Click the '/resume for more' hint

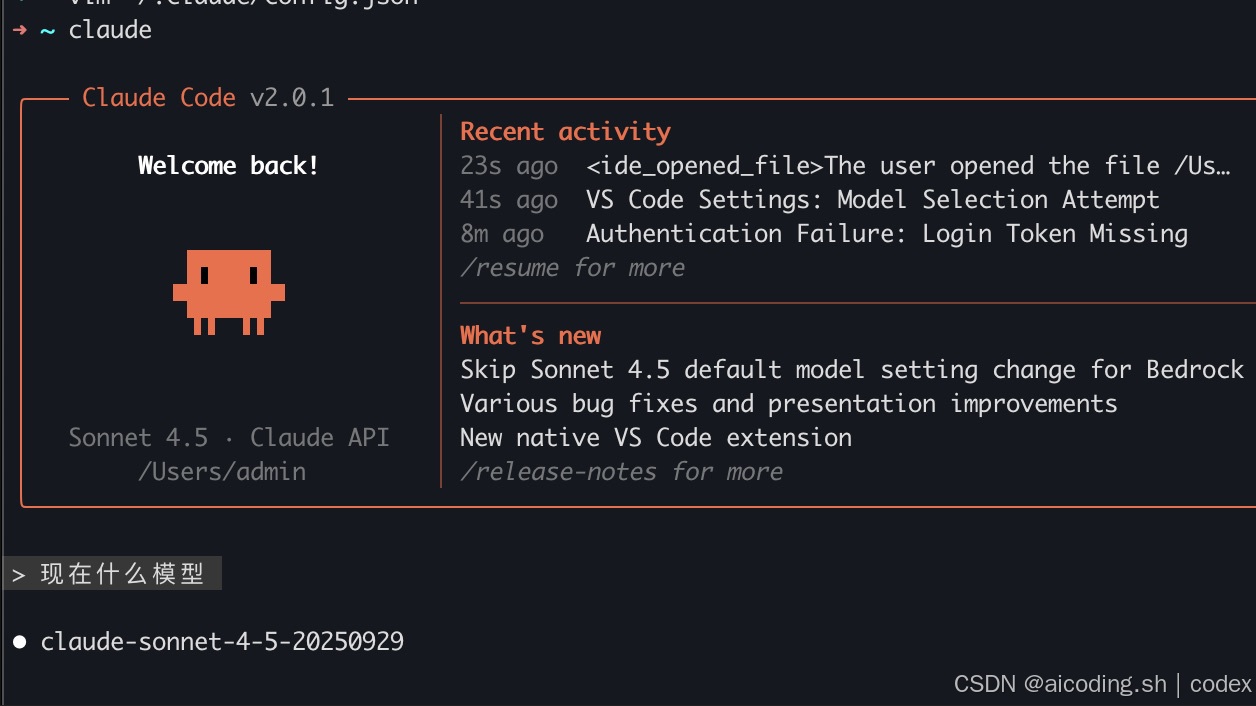click(572, 268)
